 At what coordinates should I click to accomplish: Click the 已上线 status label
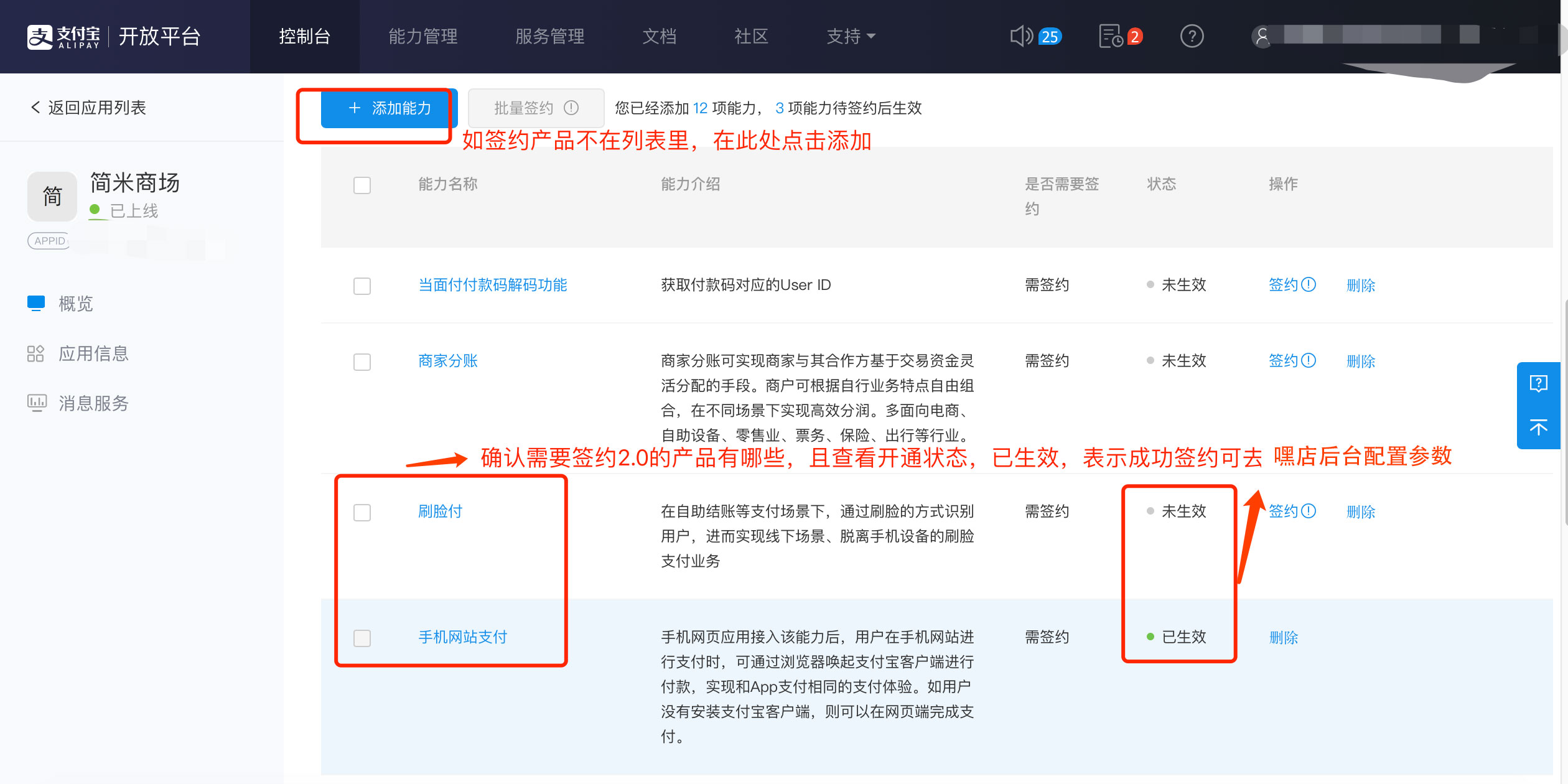(134, 211)
